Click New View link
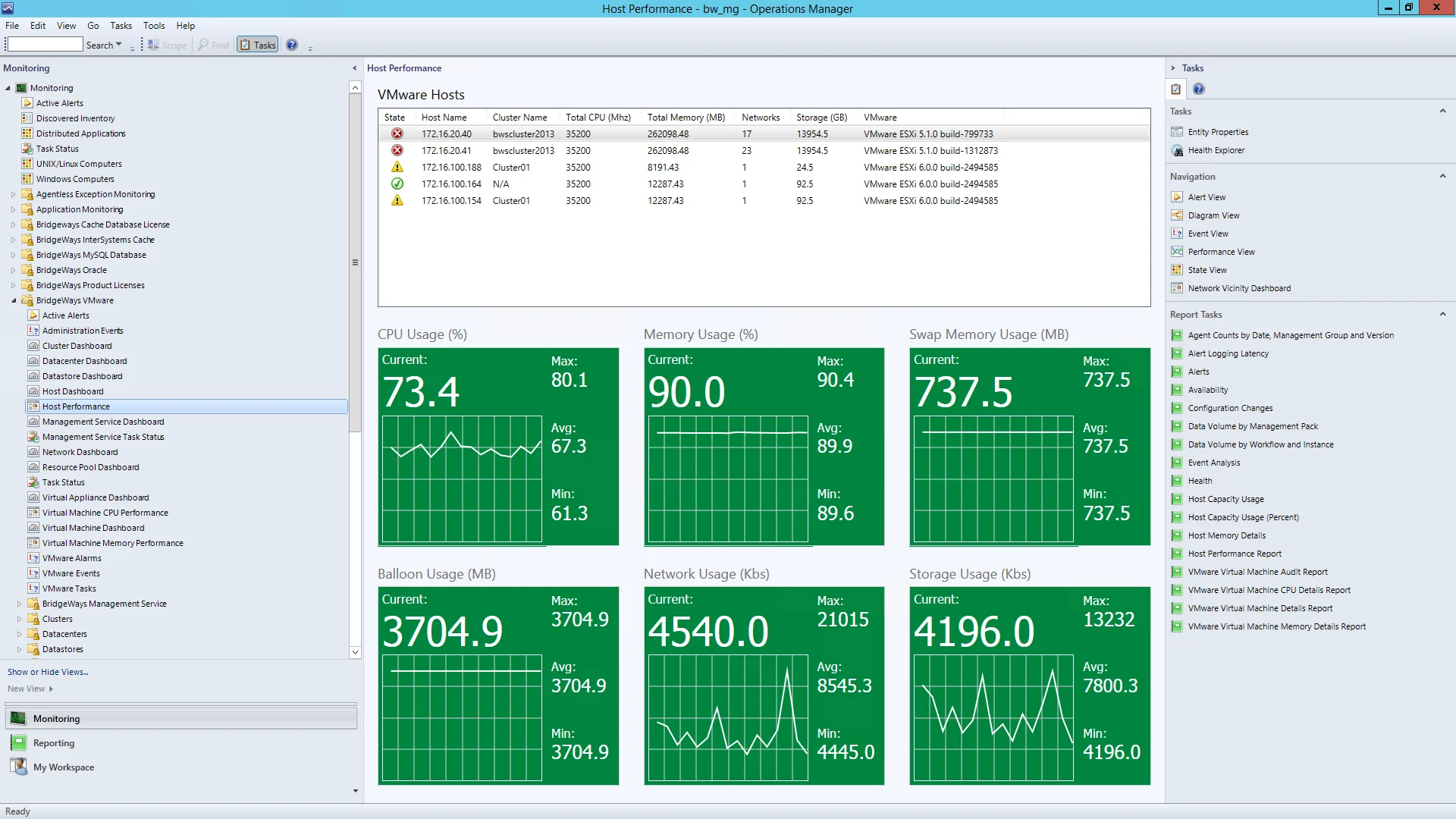 (30, 689)
